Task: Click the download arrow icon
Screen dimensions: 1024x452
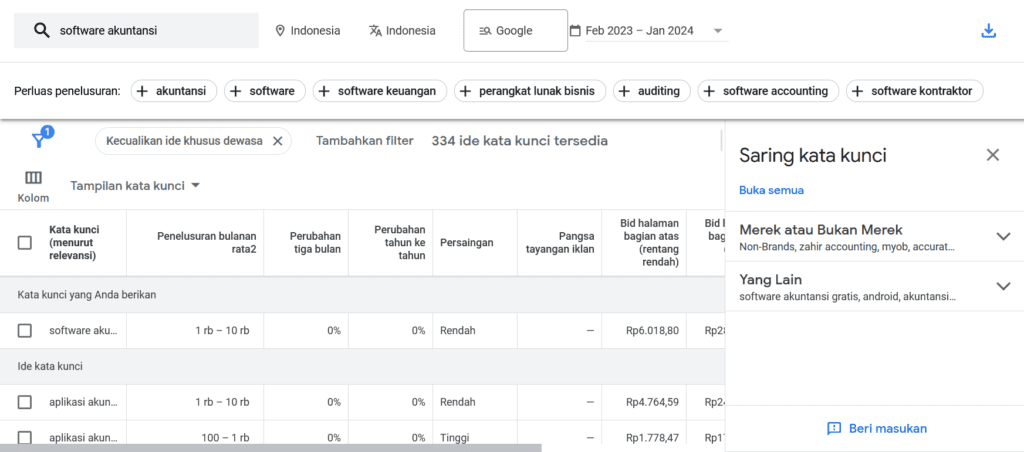Action: point(989,31)
